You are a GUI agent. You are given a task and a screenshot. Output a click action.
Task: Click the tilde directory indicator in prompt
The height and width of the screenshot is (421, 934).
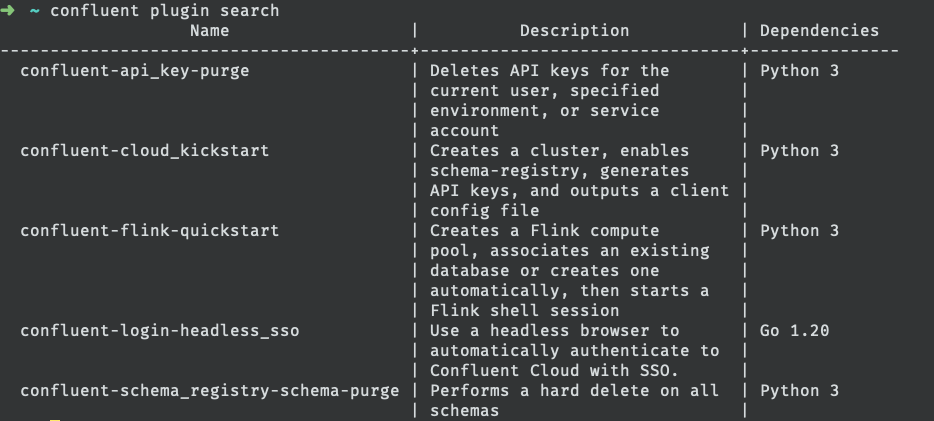click(34, 10)
